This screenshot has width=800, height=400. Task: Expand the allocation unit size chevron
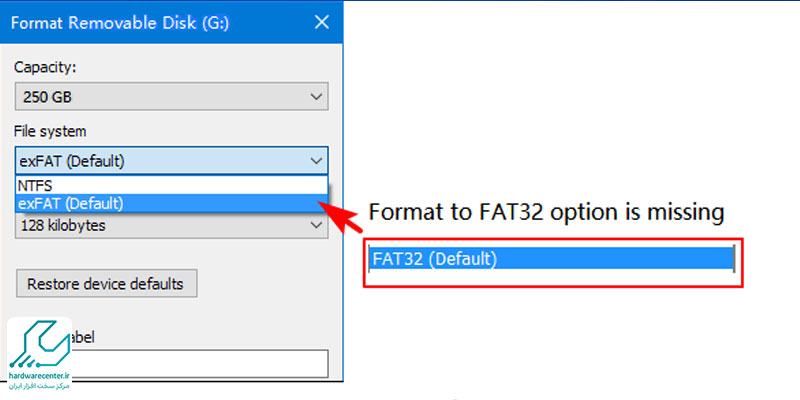pos(316,226)
